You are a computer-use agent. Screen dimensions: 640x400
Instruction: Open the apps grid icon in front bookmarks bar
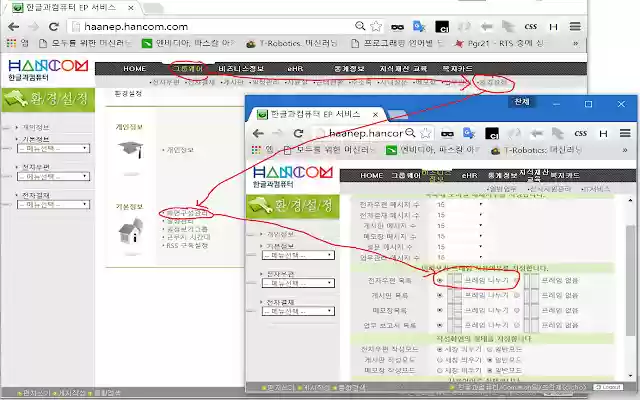point(256,150)
